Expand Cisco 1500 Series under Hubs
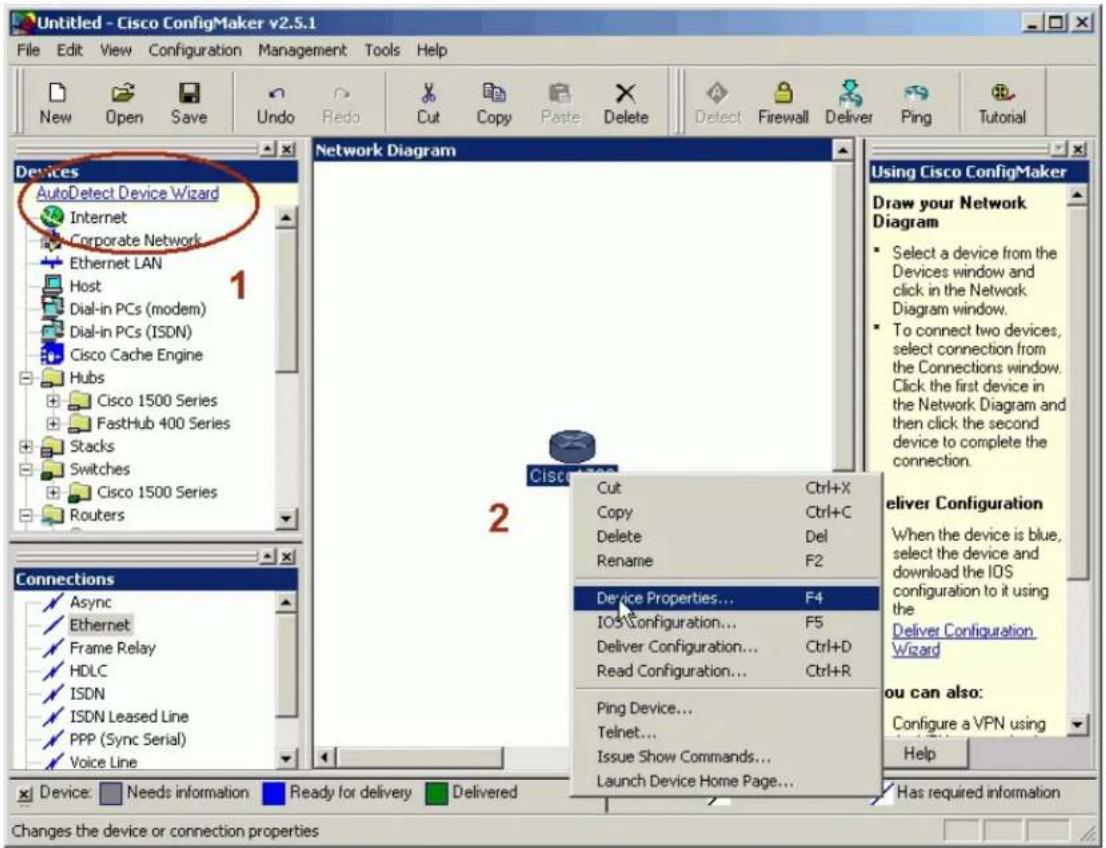1106x848 pixels. point(53,401)
